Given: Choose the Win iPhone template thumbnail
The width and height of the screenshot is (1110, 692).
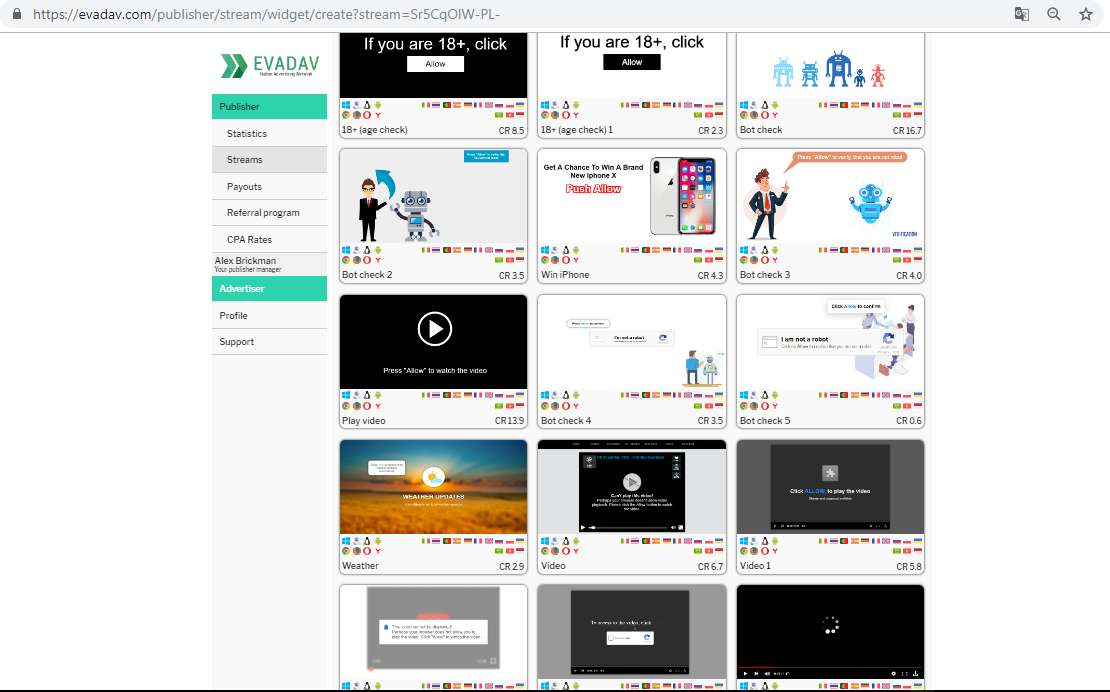Looking at the screenshot, I should pyautogui.click(x=631, y=196).
